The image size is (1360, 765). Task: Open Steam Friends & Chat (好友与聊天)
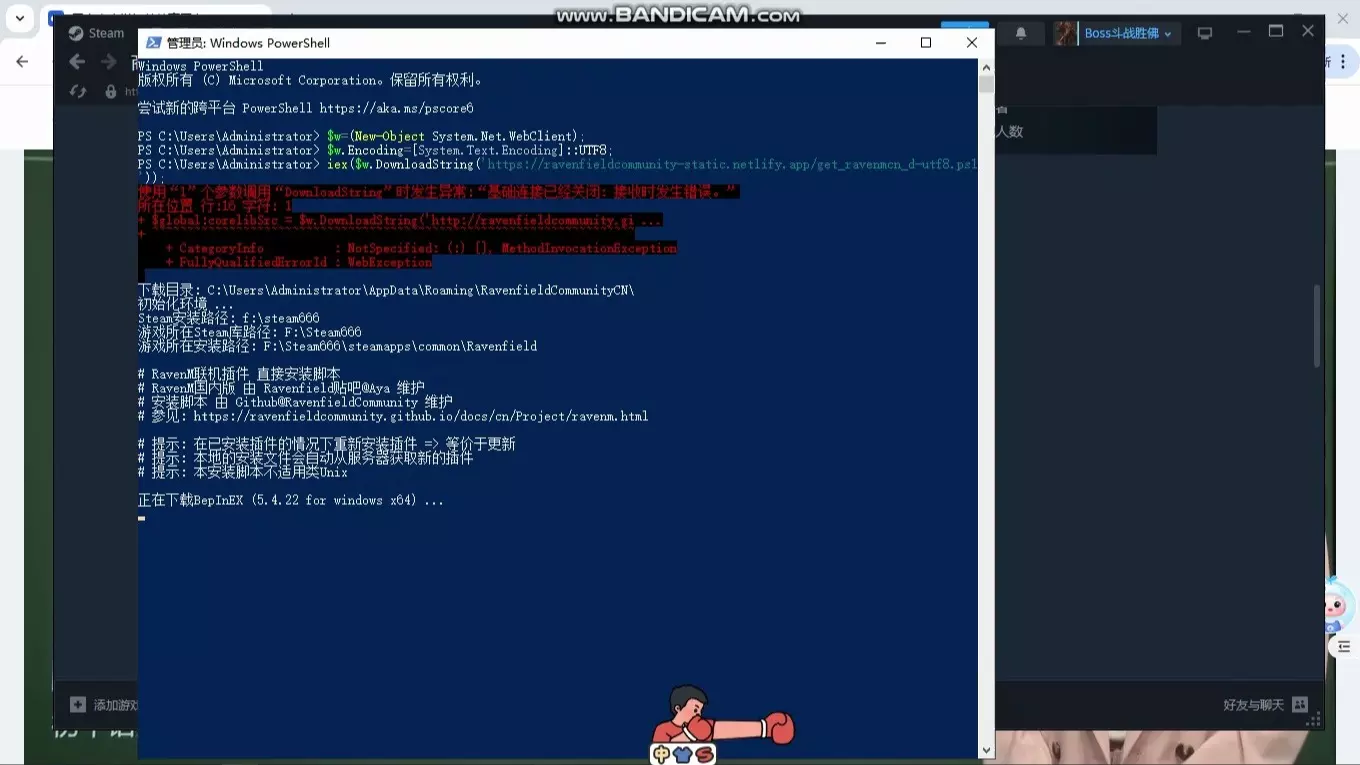1265,705
